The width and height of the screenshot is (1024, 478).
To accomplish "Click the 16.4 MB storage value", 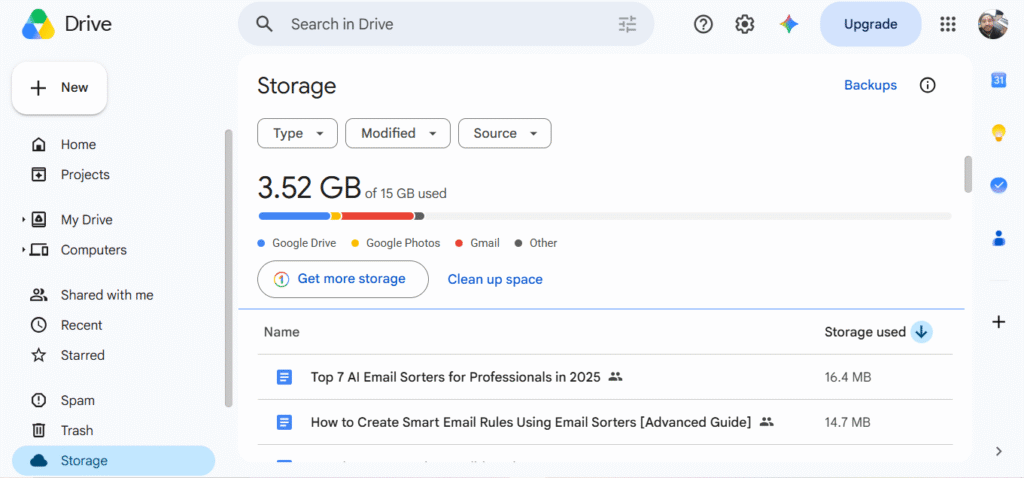I will (848, 377).
